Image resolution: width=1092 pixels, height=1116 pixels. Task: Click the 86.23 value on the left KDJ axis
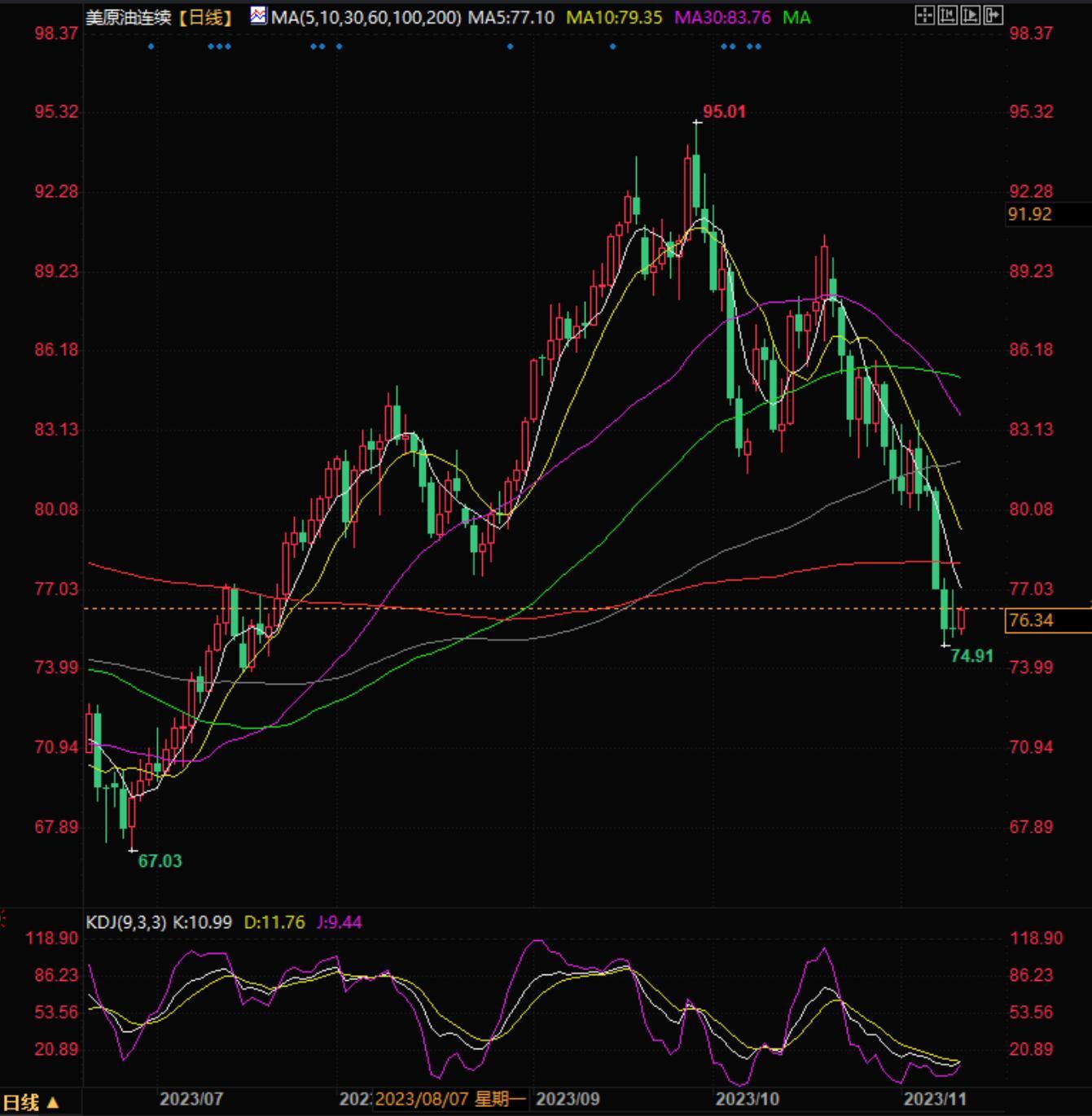pos(56,975)
